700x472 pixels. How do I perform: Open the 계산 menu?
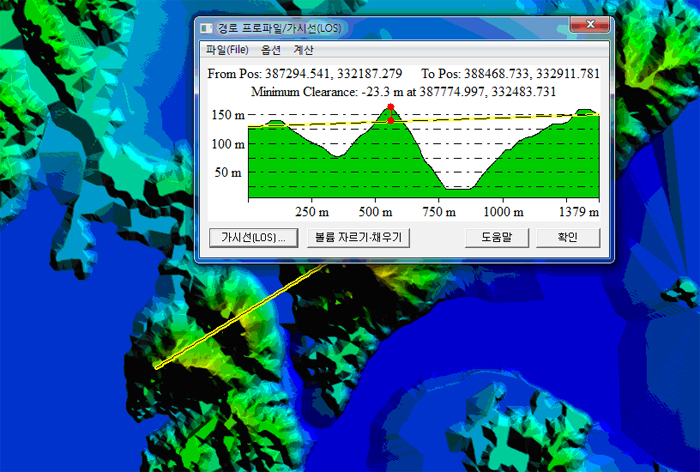[303, 50]
